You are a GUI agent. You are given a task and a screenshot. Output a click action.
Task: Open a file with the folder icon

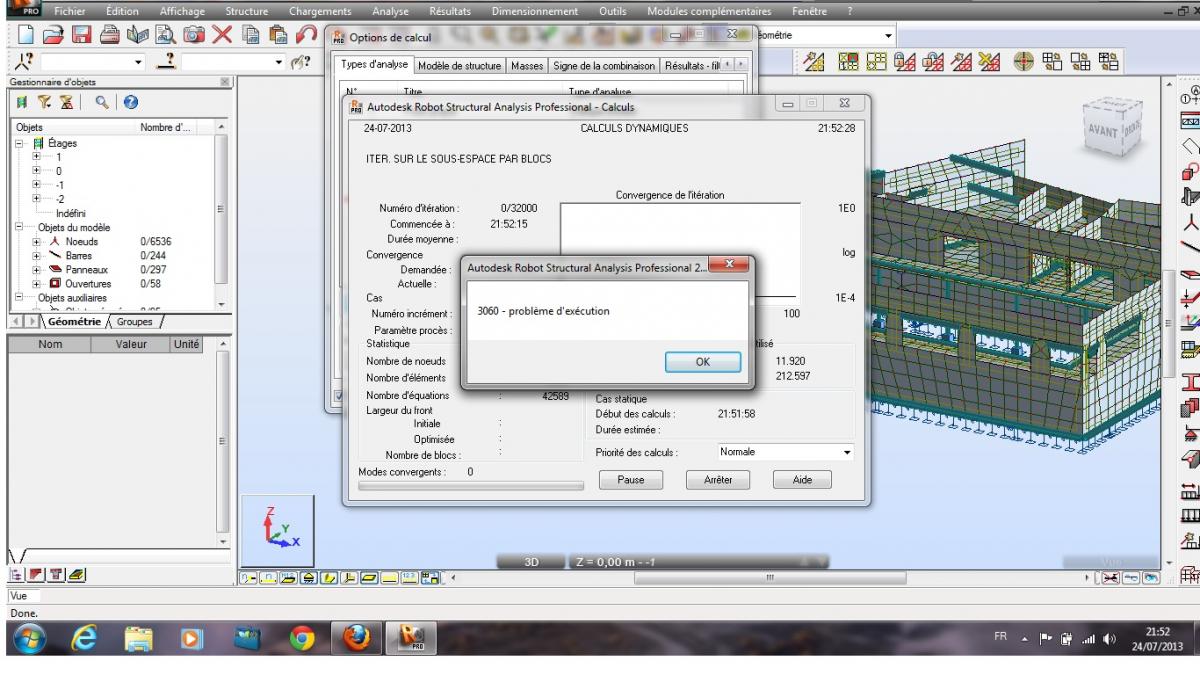point(54,35)
